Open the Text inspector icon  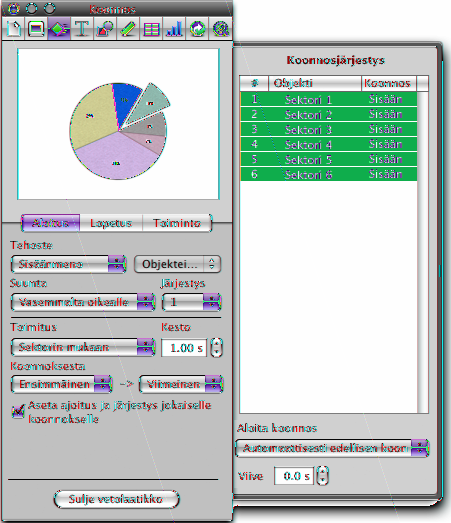point(82,29)
